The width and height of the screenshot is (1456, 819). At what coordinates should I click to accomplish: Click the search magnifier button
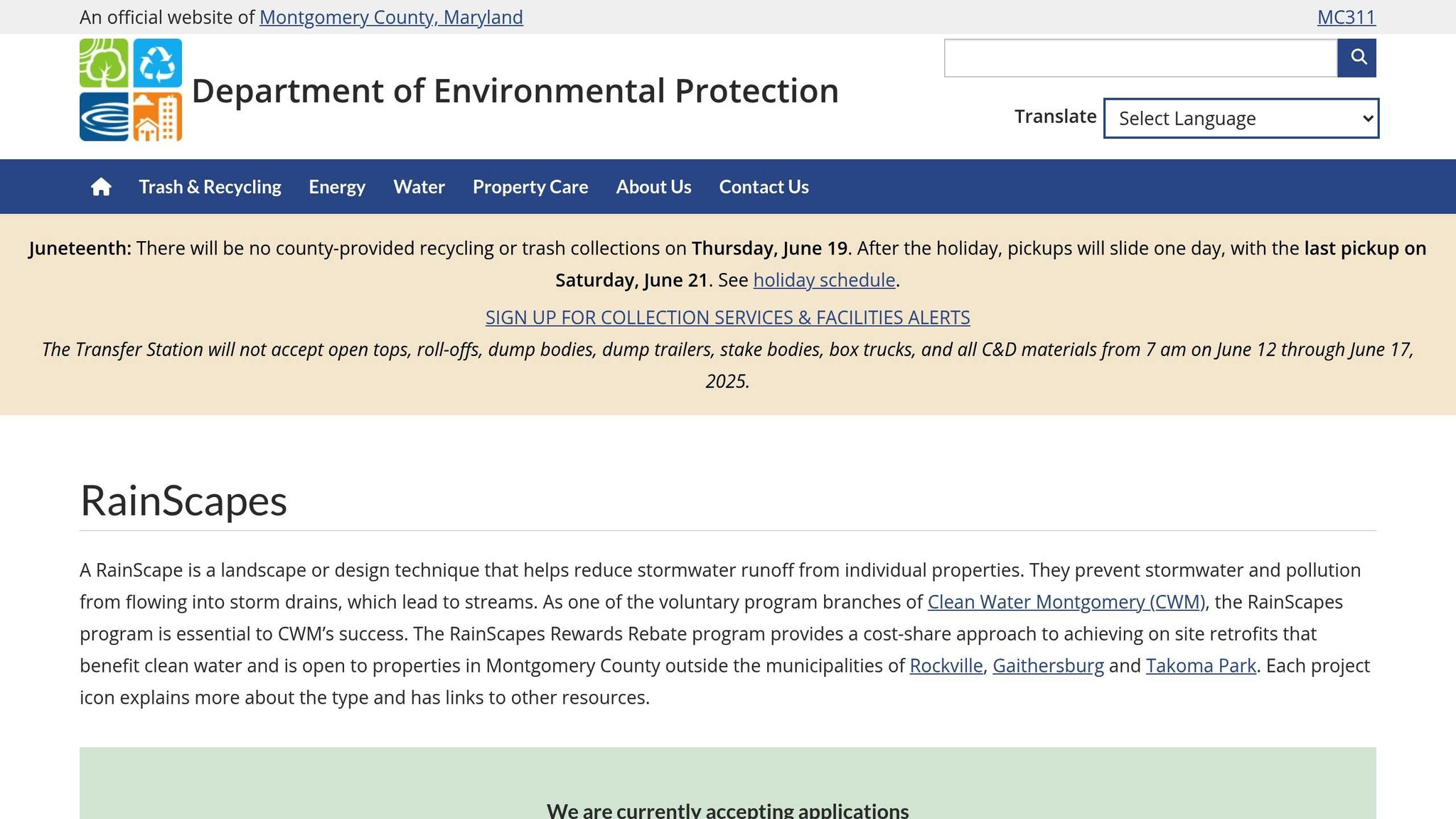pyautogui.click(x=1356, y=58)
